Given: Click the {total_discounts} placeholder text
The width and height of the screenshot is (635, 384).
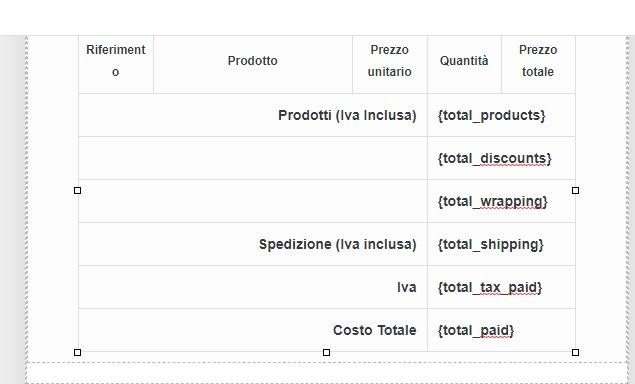Looking at the screenshot, I should tap(494, 158).
